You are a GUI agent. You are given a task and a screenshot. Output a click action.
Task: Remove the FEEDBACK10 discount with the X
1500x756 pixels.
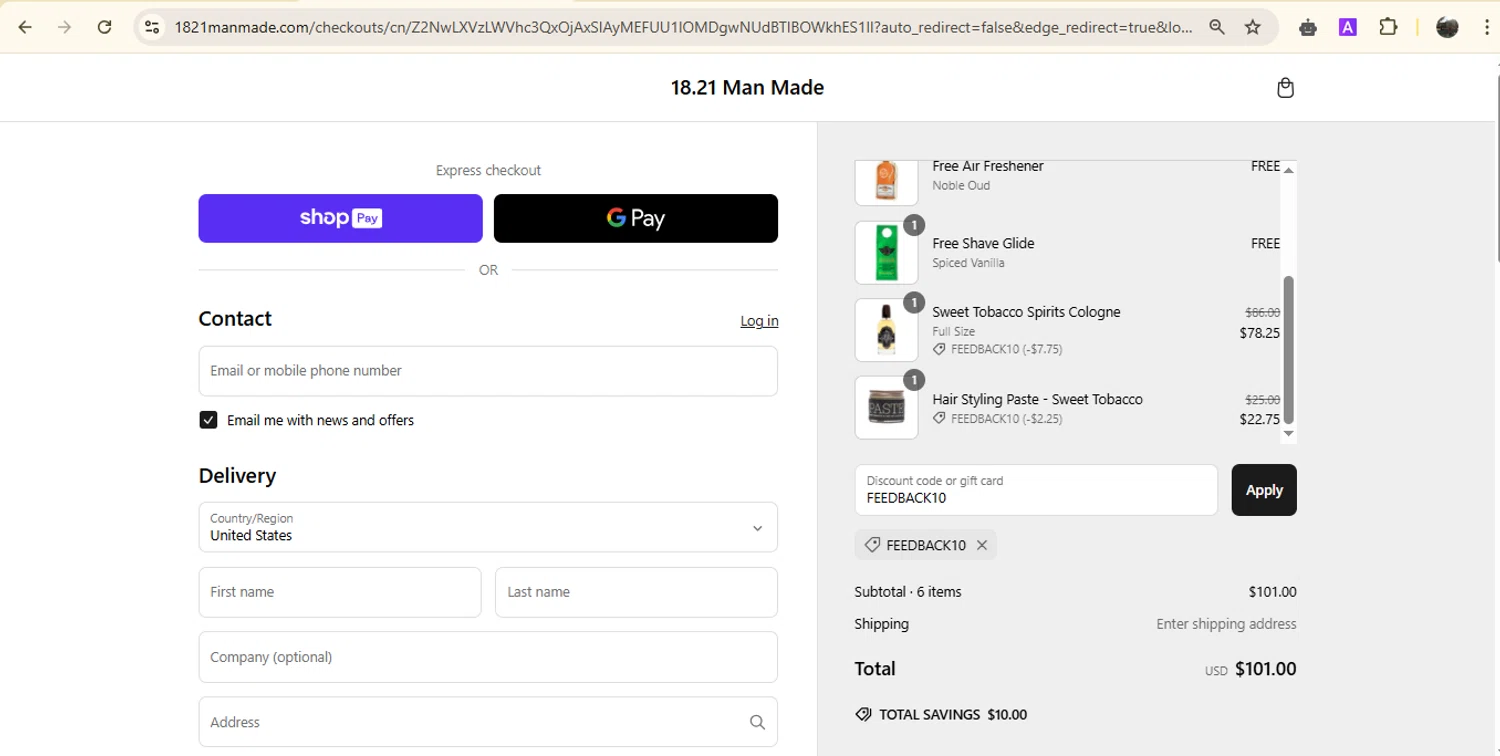(x=982, y=545)
